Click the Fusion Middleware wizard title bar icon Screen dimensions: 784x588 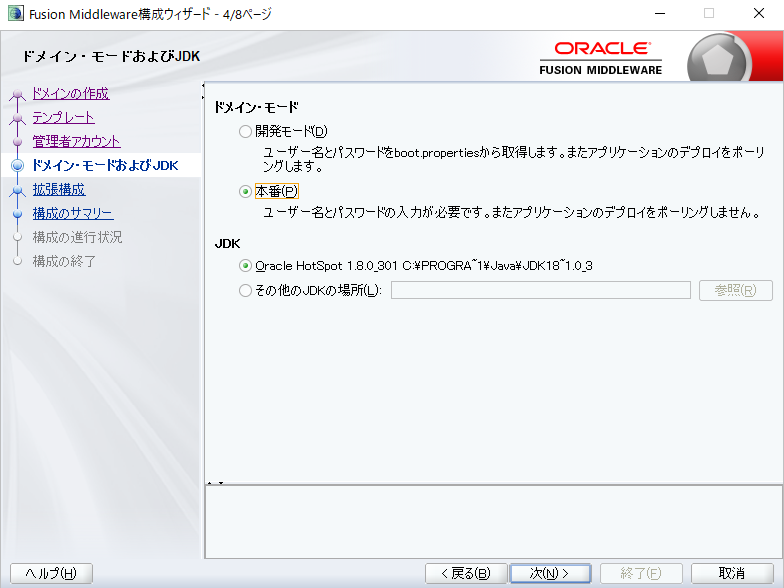pyautogui.click(x=15, y=14)
